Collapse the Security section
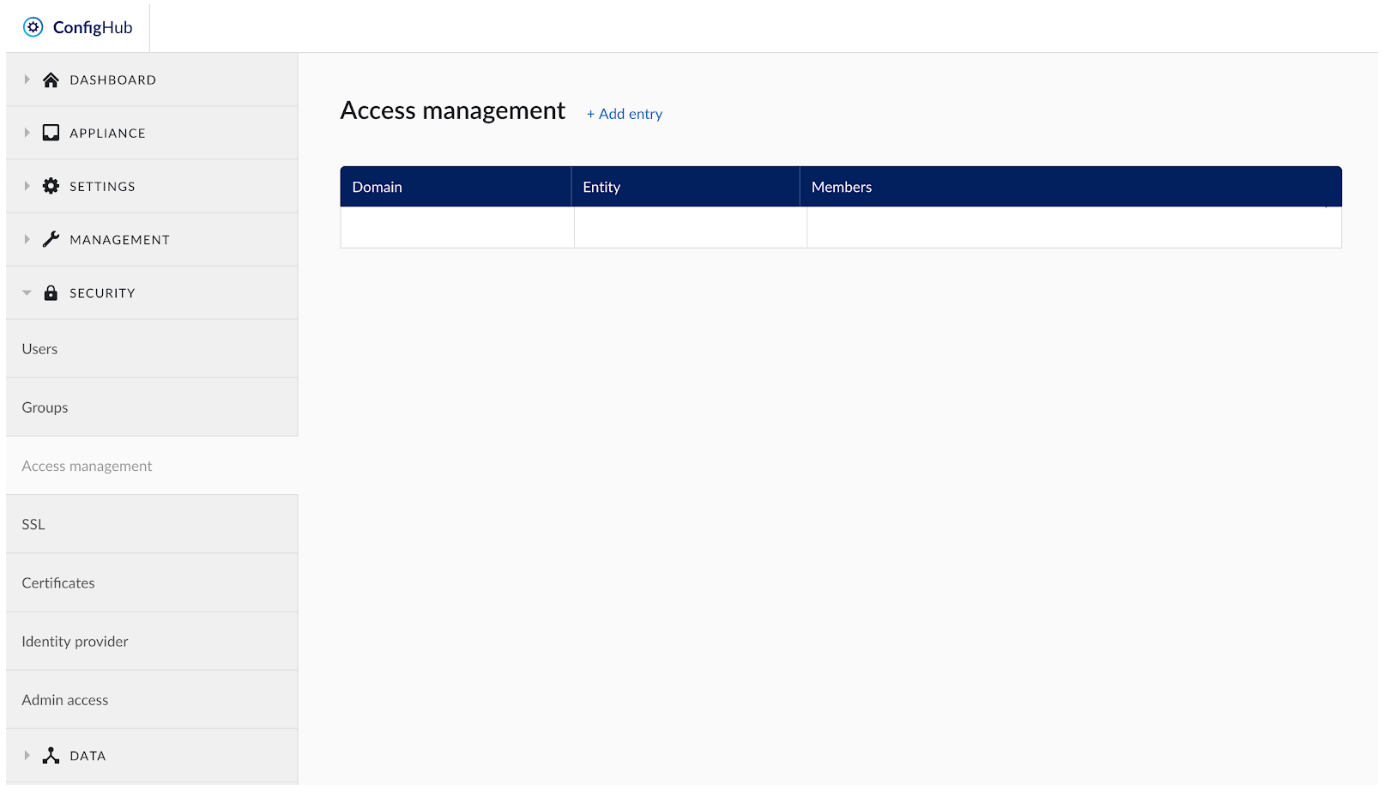The width and height of the screenshot is (1388, 798). tap(26, 292)
